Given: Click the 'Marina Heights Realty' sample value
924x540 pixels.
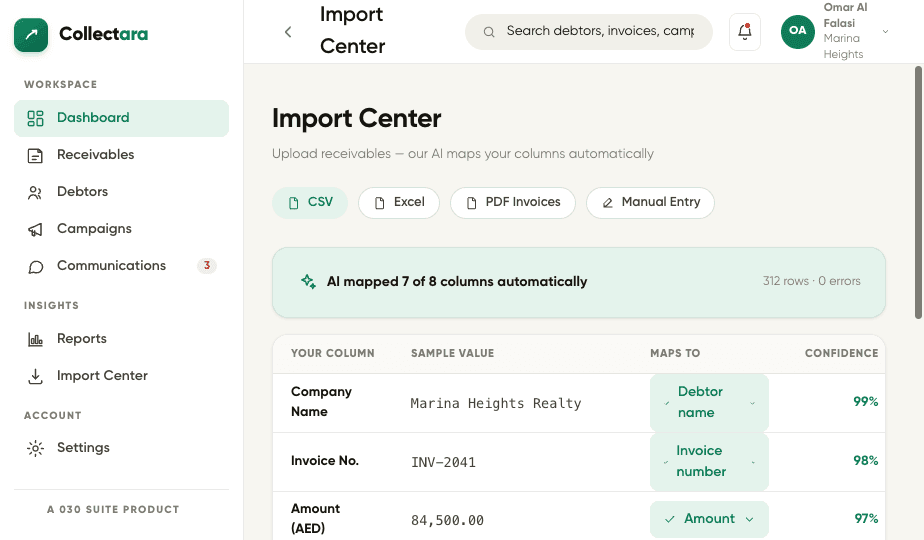Looking at the screenshot, I should point(496,403).
